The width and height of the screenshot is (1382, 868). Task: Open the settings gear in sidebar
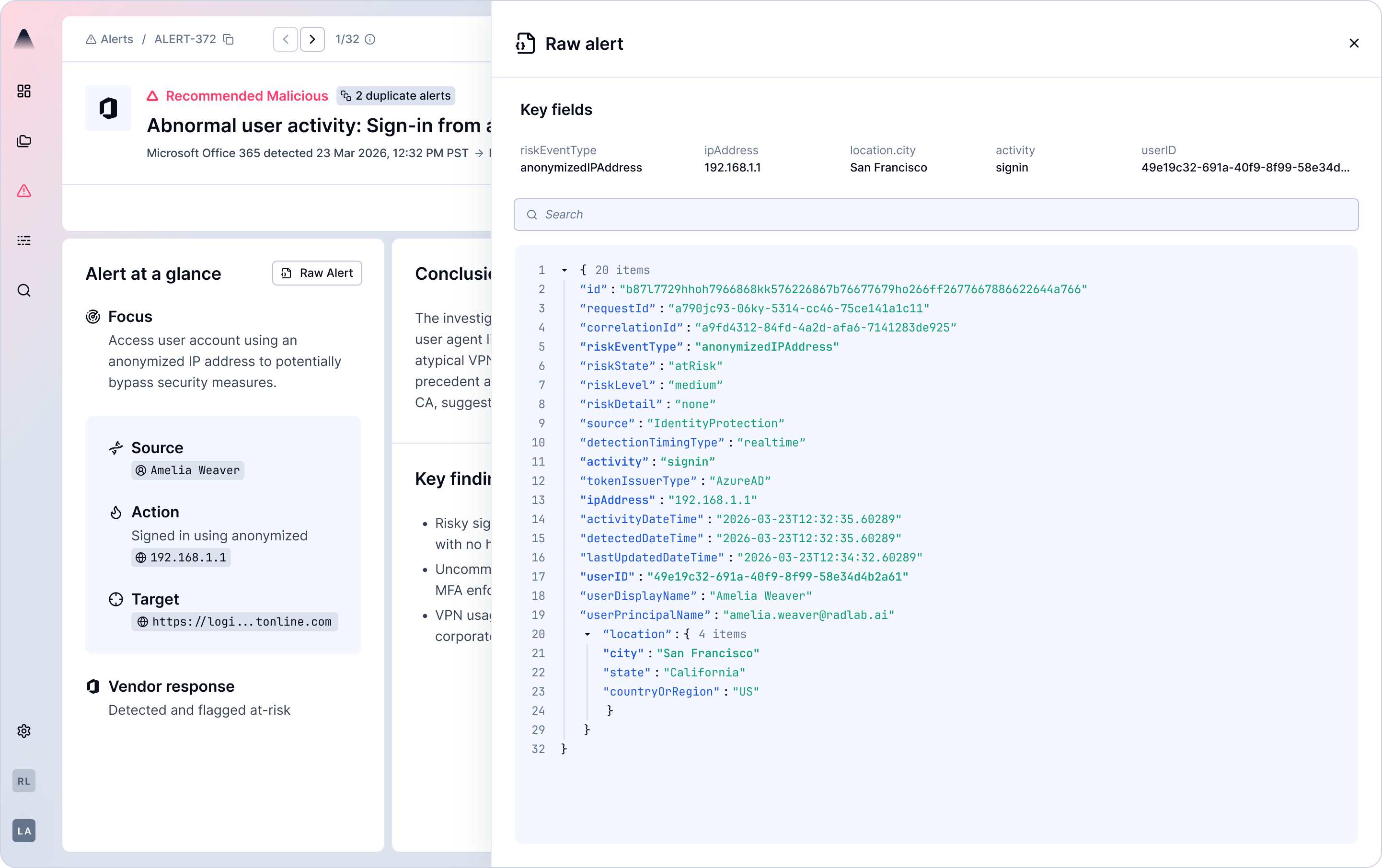click(23, 731)
